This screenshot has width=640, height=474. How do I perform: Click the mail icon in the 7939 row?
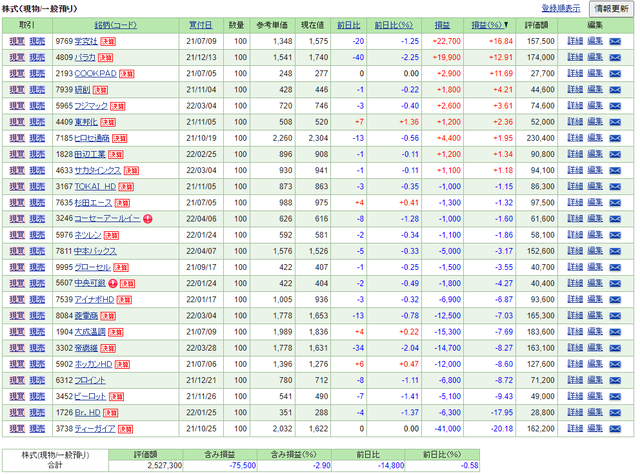(x=615, y=90)
